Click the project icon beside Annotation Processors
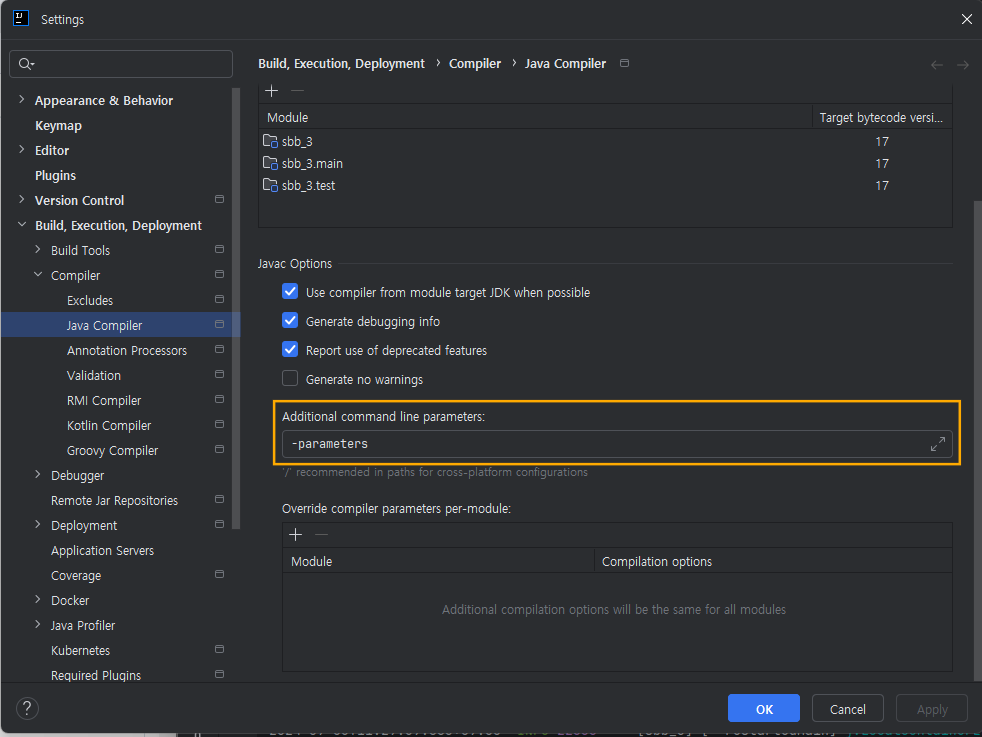This screenshot has width=982, height=737. 219,349
